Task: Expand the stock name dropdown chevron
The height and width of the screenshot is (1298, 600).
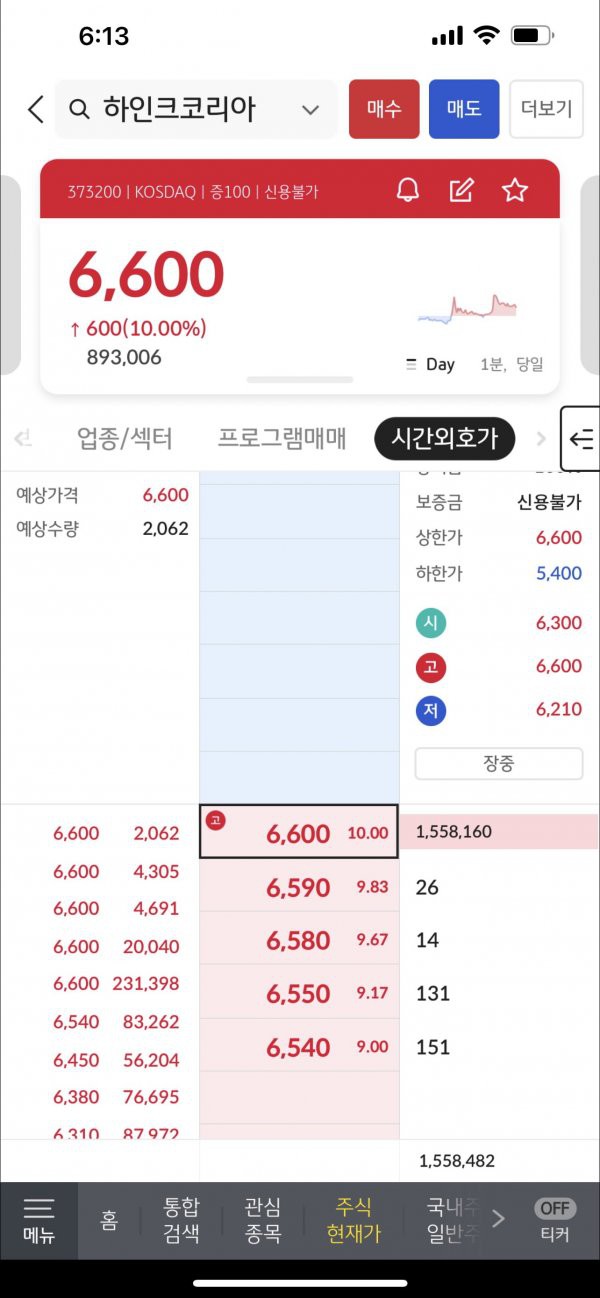Action: [311, 110]
